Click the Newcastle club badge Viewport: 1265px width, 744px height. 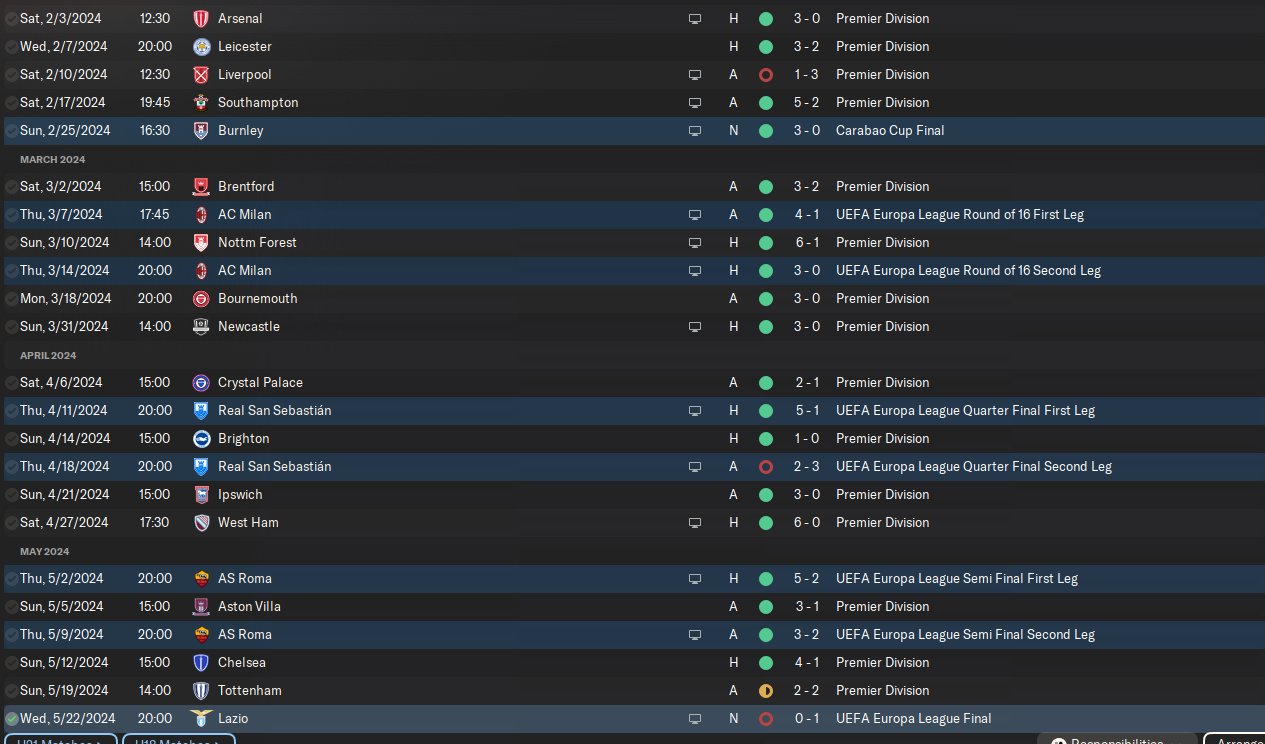coord(201,326)
